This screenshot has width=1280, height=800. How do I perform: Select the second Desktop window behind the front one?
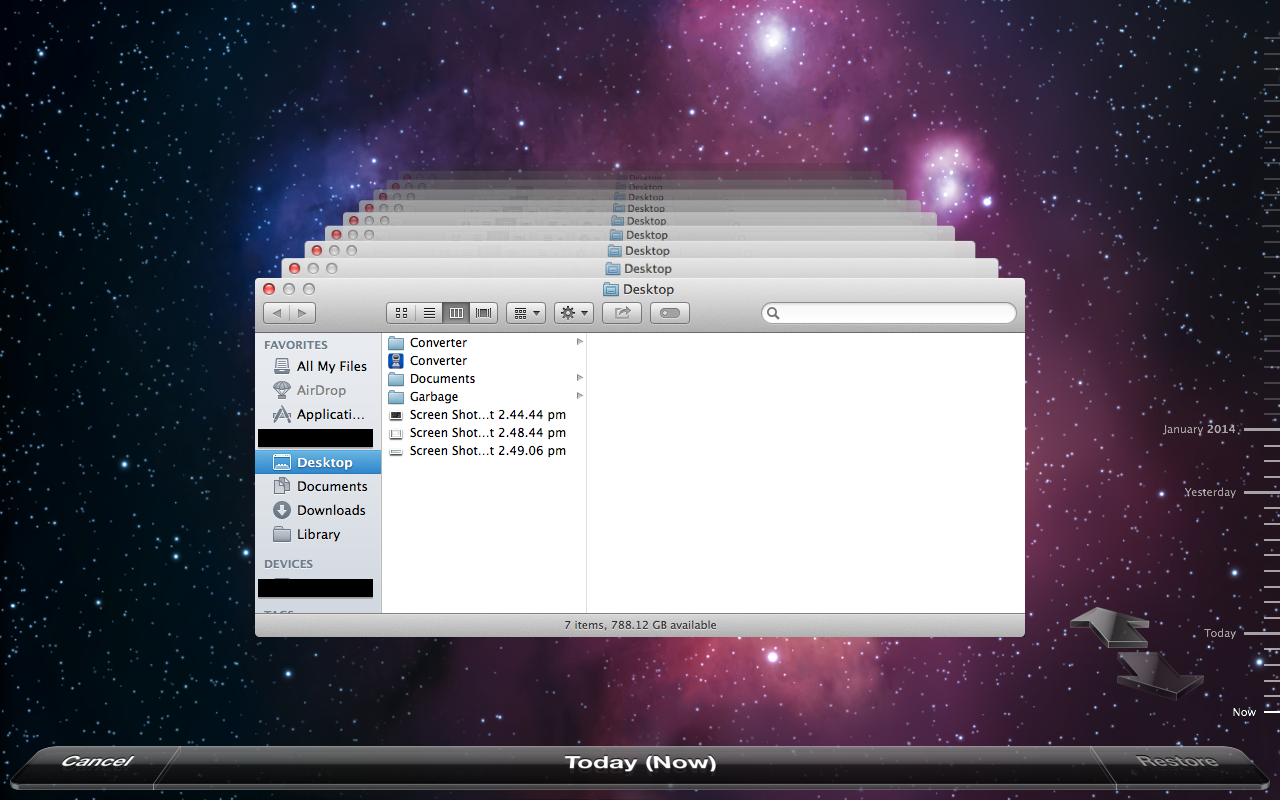pos(640,268)
